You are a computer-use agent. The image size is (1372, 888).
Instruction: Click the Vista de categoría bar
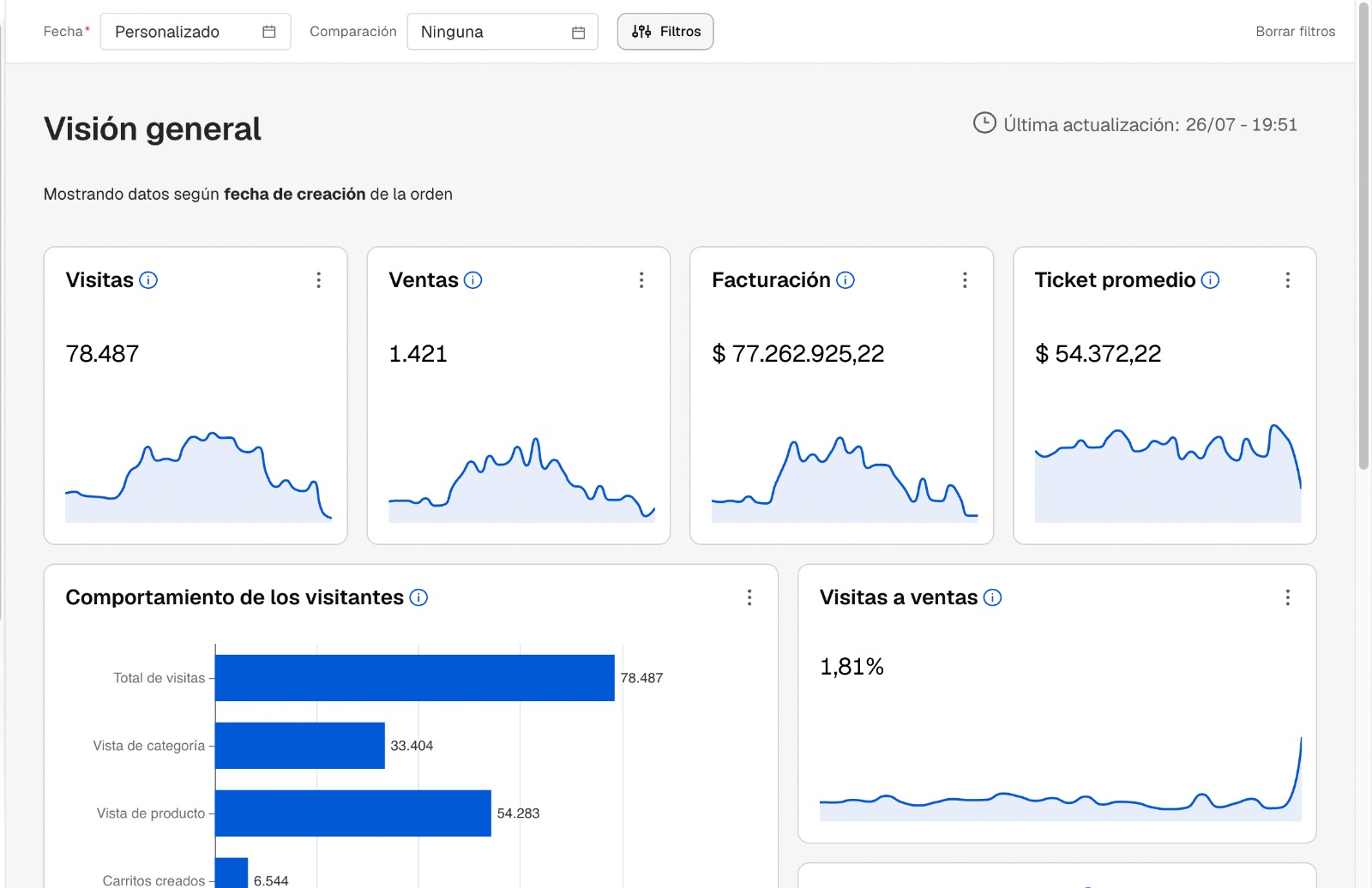pos(300,746)
